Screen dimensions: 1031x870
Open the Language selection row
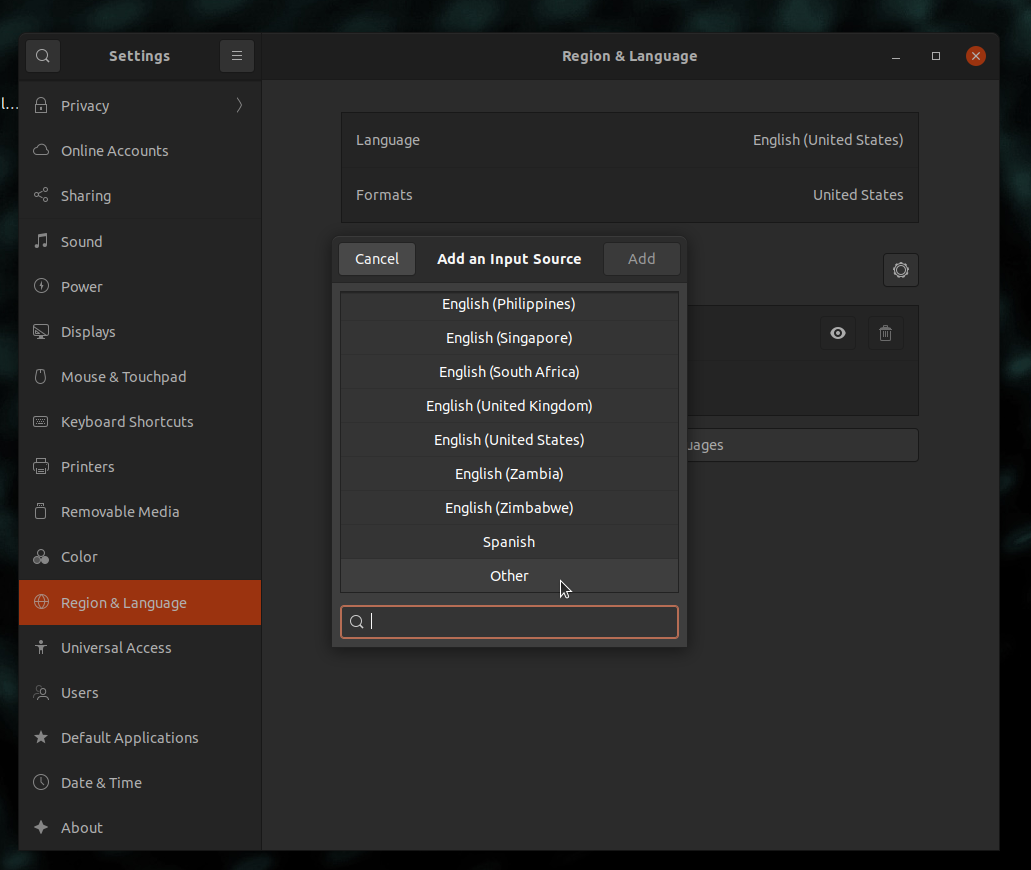629,140
